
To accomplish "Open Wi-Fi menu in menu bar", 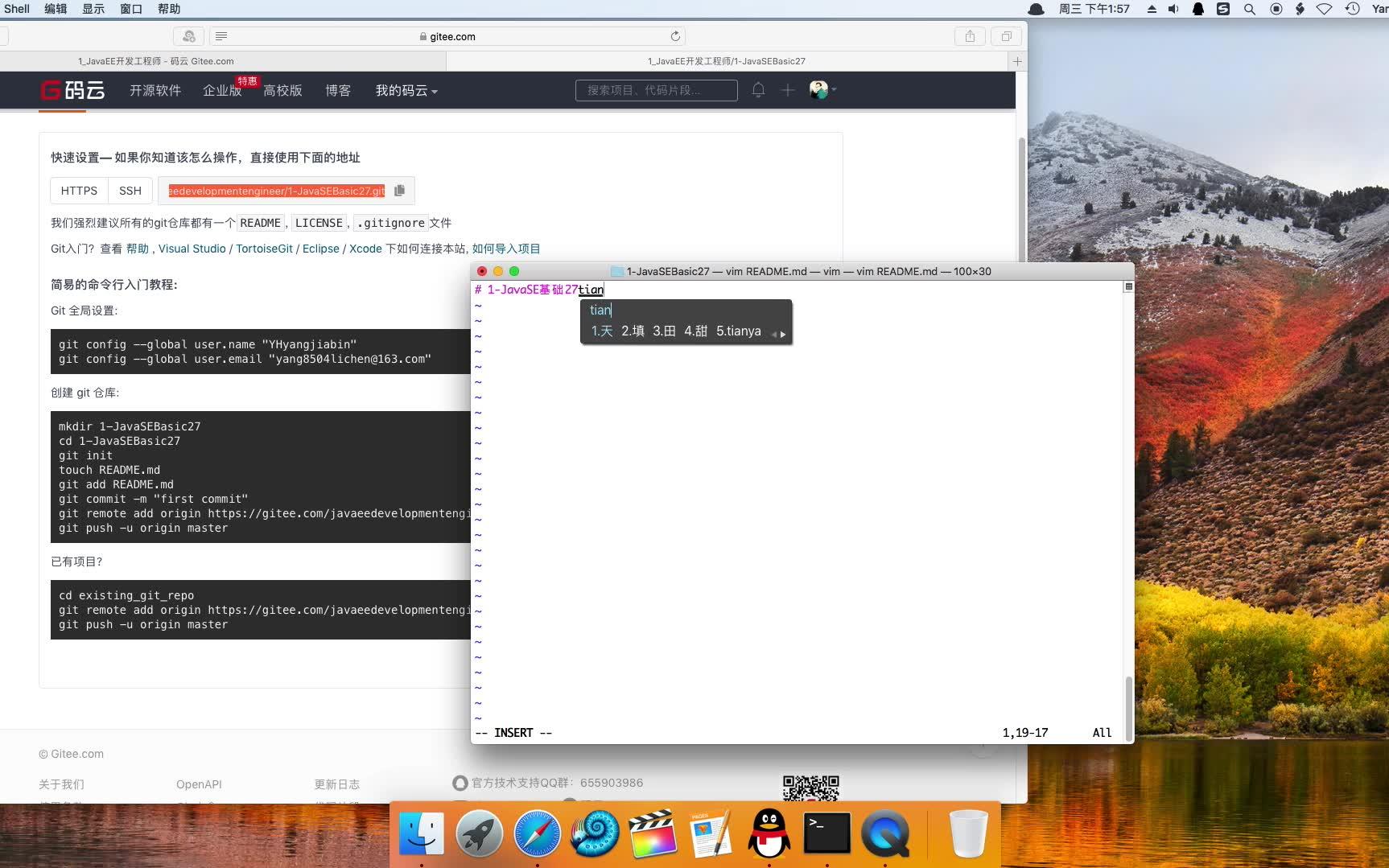I will [x=1325, y=9].
